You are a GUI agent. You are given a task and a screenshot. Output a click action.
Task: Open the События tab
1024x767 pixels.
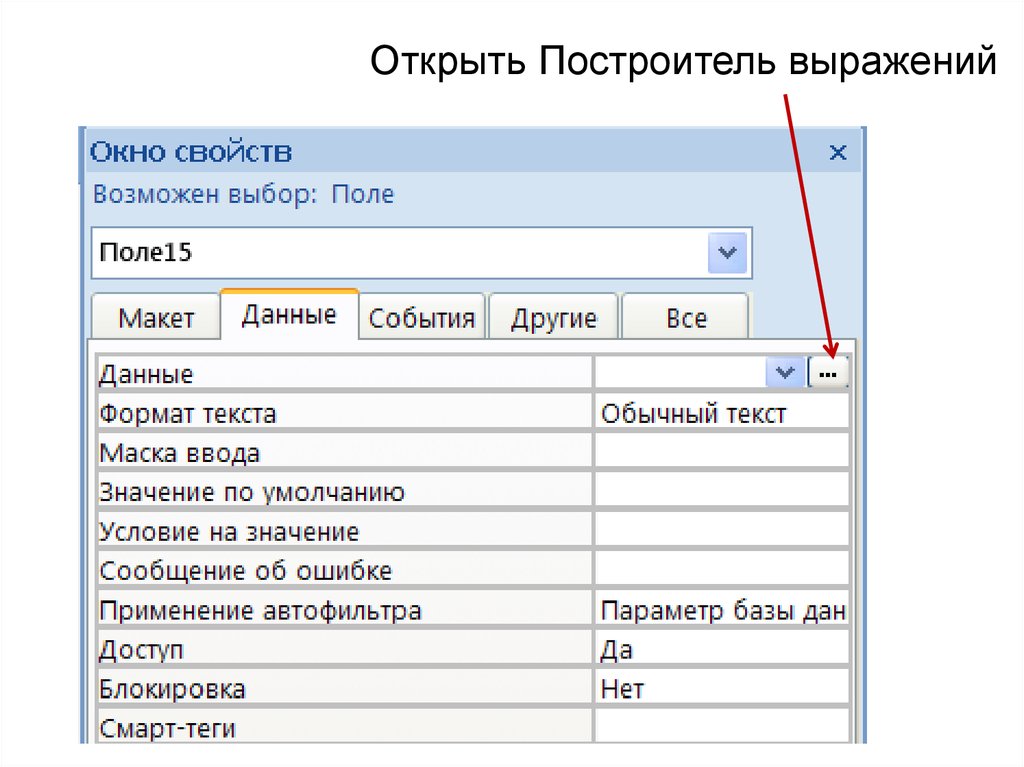pos(421,318)
